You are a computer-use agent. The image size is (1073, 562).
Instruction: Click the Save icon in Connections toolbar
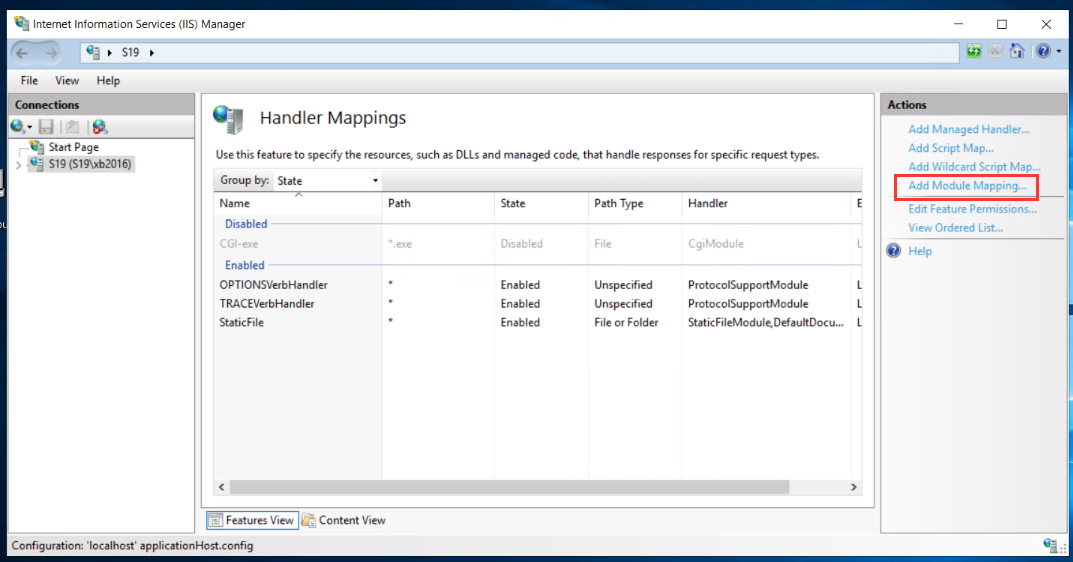click(x=46, y=127)
